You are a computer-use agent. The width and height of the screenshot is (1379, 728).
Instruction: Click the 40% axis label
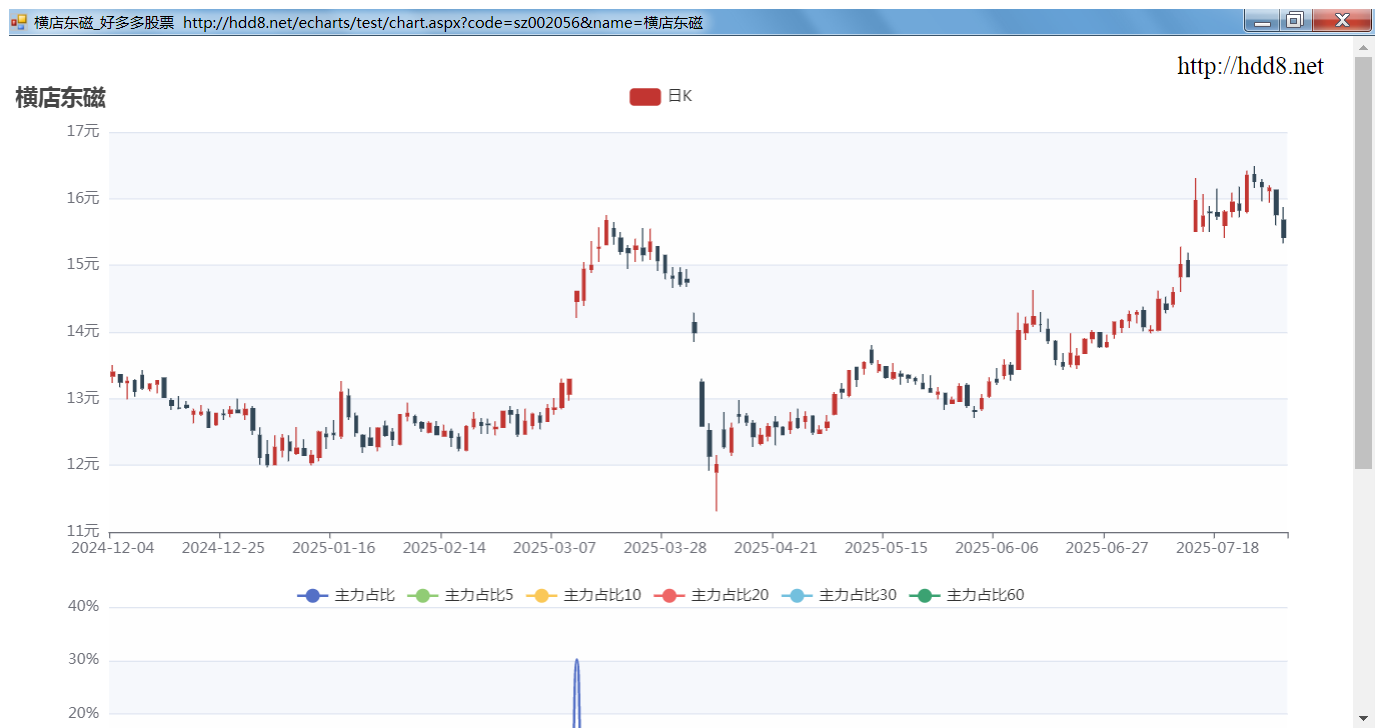(83, 606)
